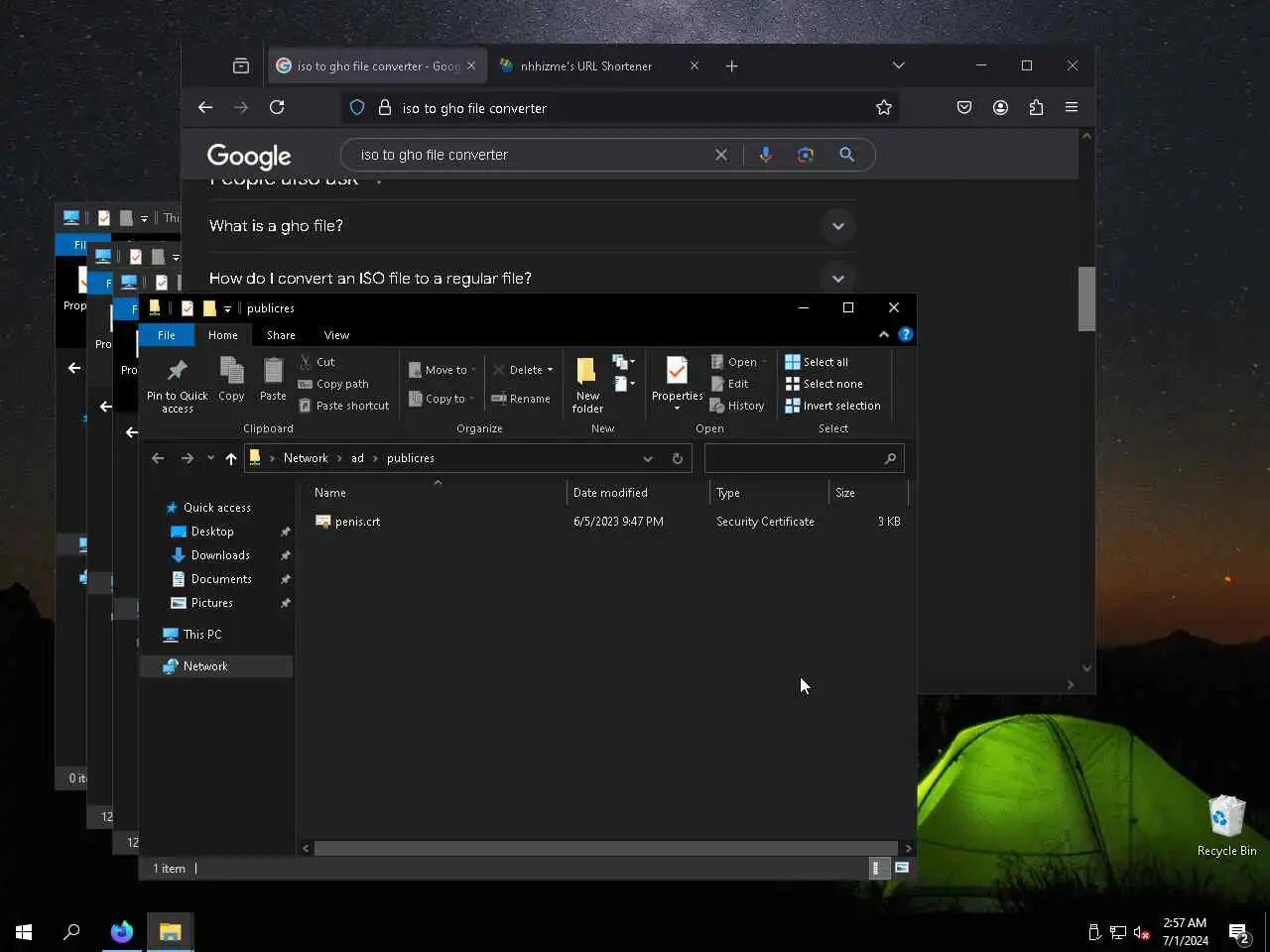Viewport: 1270px width, 952px height.
Task: Click Edit in the Open group
Action: [x=729, y=384]
